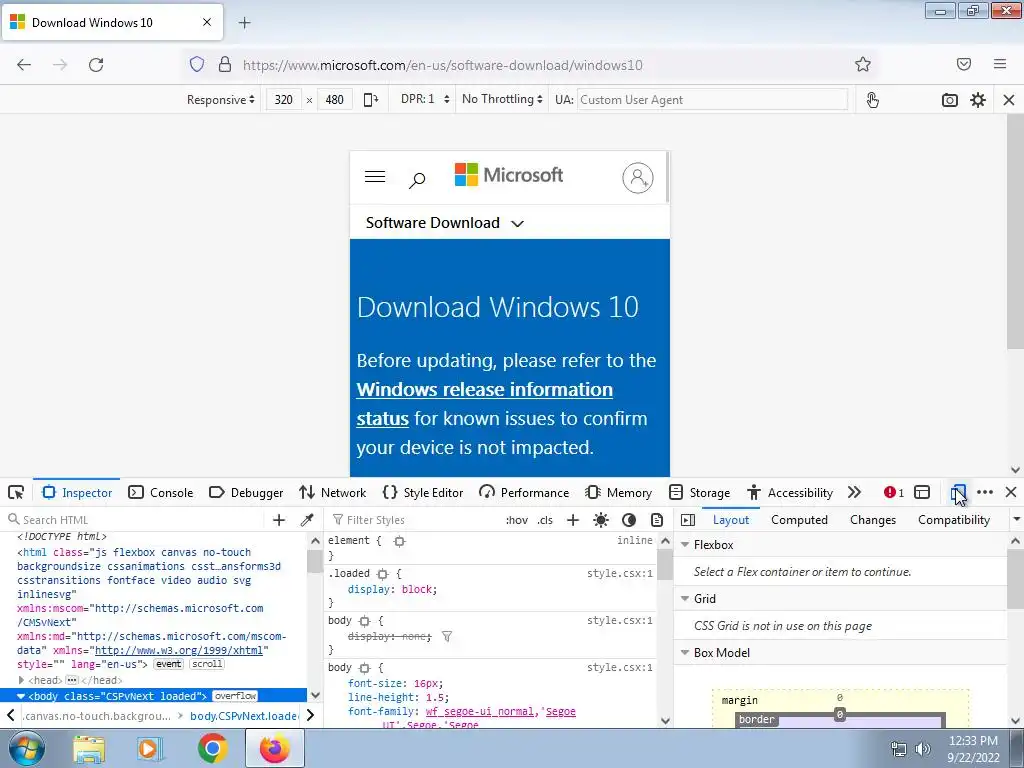Click Filter Styles input
This screenshot has height=768, width=1024.
413,520
